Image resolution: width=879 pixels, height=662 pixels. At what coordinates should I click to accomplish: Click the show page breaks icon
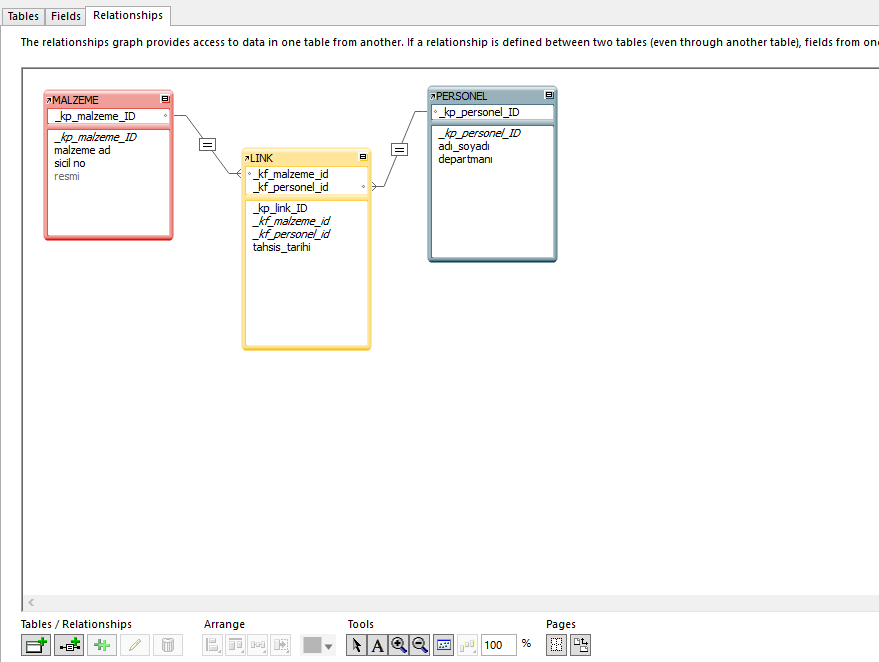557,645
